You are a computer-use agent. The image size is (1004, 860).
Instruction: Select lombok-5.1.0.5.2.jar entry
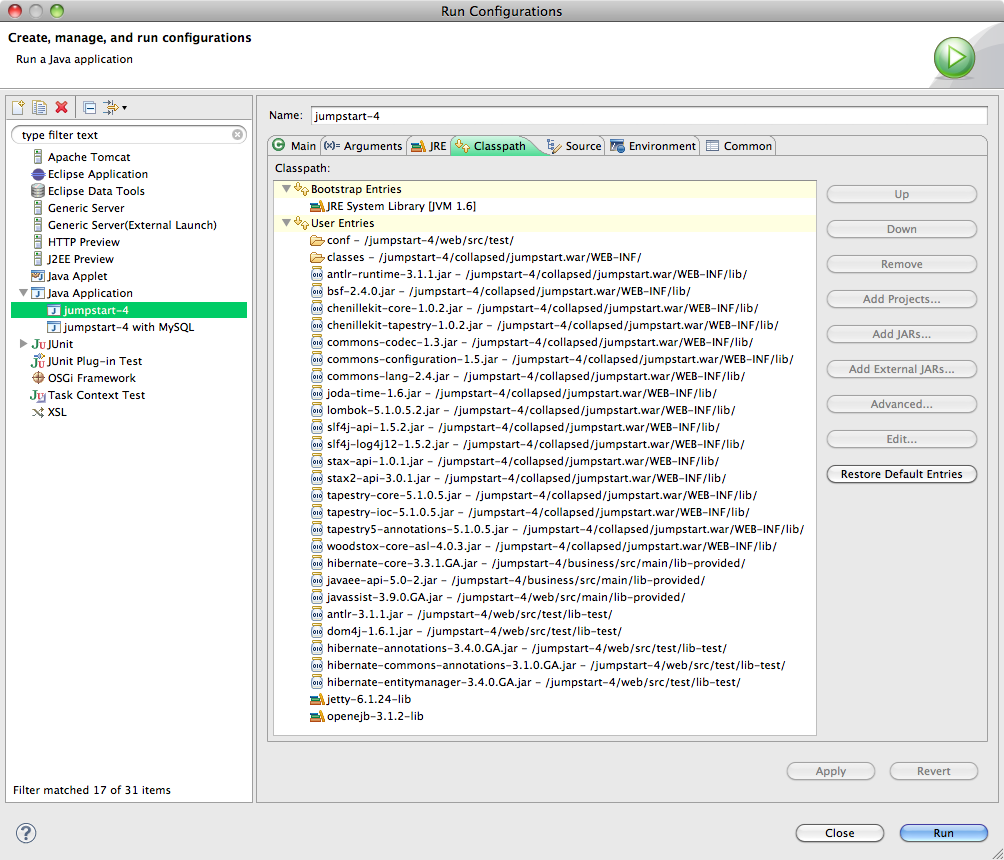tap(522, 410)
